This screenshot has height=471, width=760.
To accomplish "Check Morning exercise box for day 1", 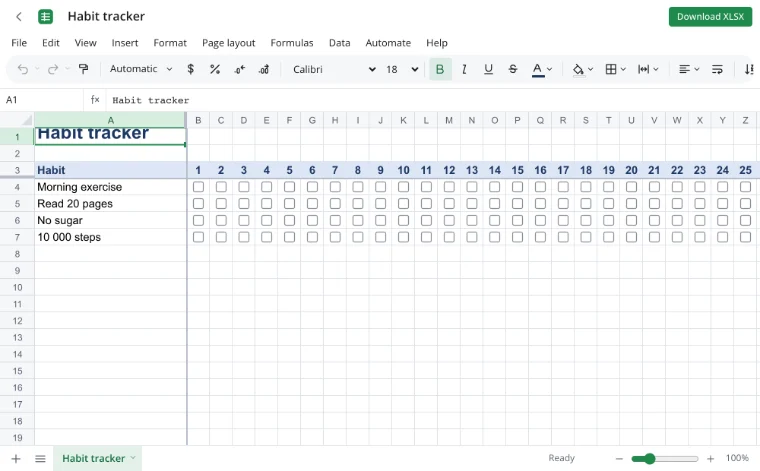I will click(198, 187).
